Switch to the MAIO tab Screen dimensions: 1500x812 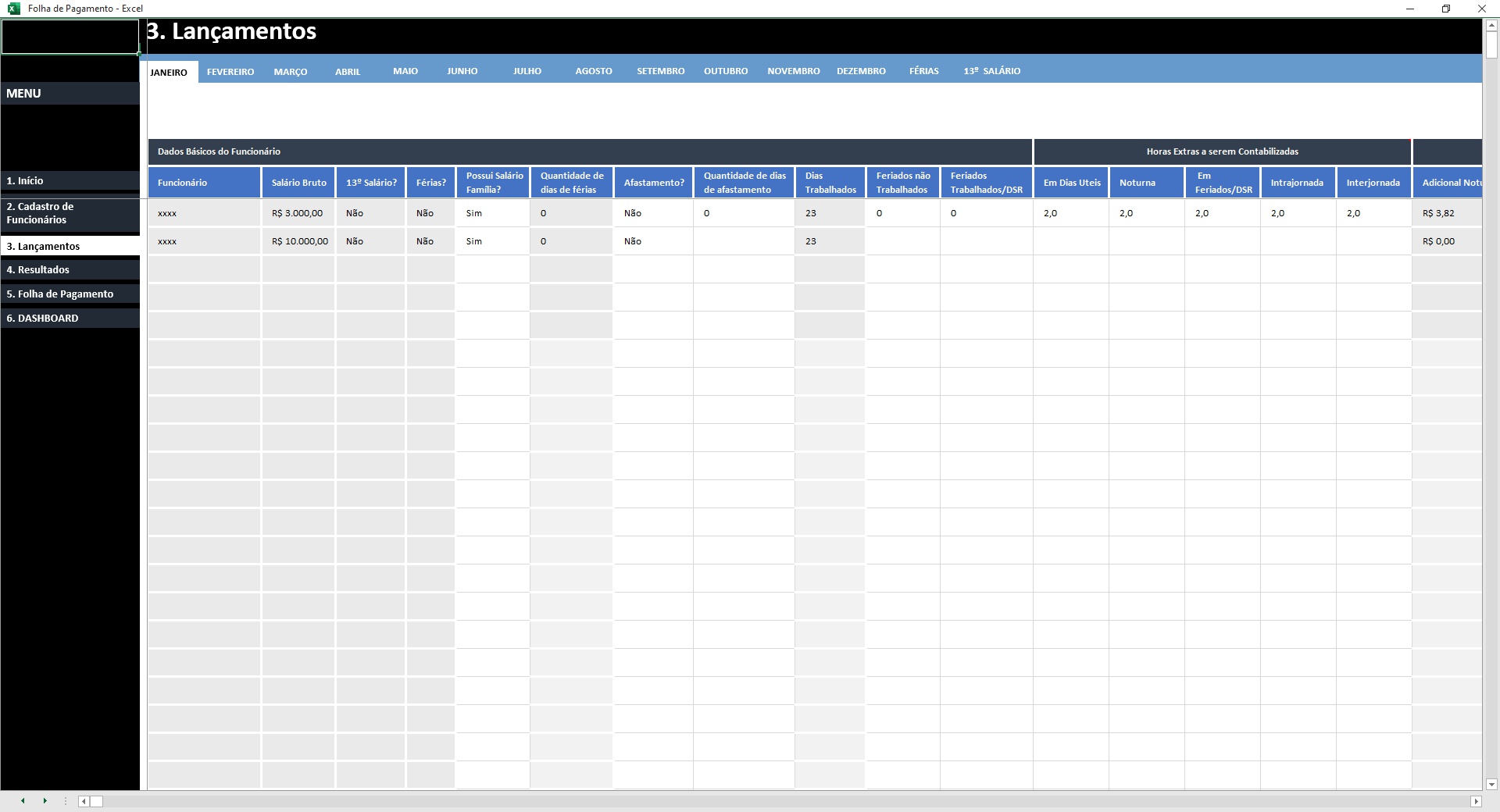point(405,71)
